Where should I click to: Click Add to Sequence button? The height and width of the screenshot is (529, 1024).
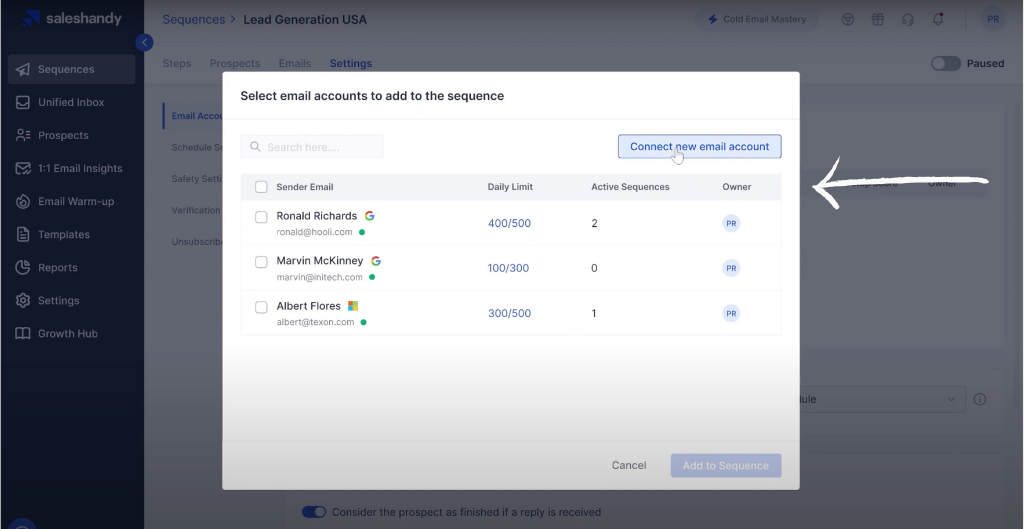[x=726, y=466]
